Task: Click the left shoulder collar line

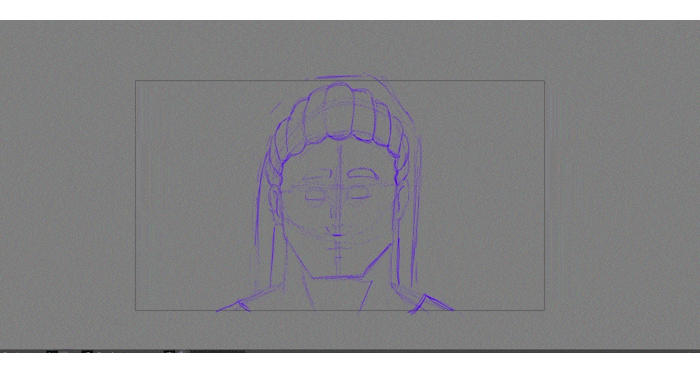Action: 250,299
